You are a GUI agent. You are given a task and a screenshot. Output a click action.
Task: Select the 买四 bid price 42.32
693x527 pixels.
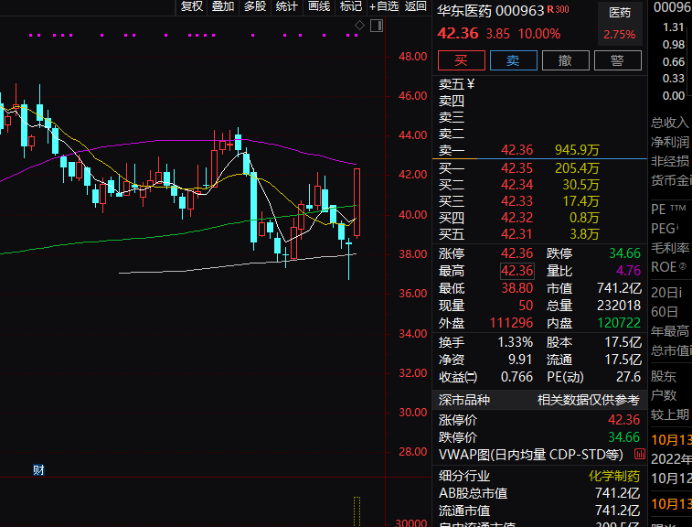(x=517, y=218)
